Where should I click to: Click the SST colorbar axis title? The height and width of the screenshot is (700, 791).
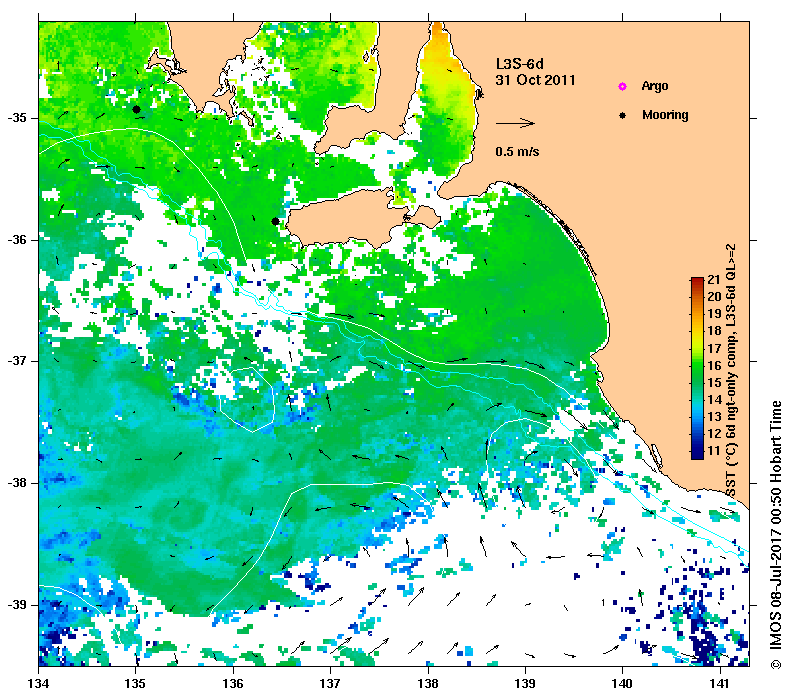730,370
